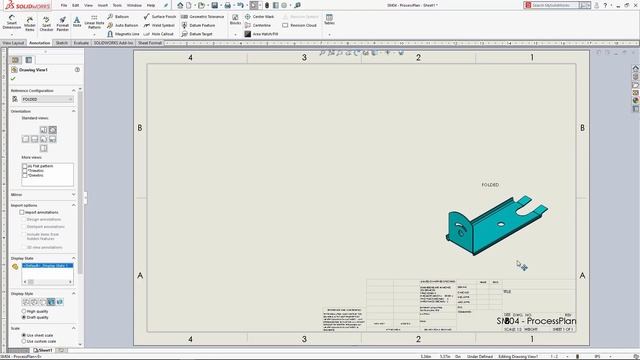Image resolution: width=640 pixels, height=360 pixels.
Task: Enable Import annotations checkbox
Action: tap(22, 212)
